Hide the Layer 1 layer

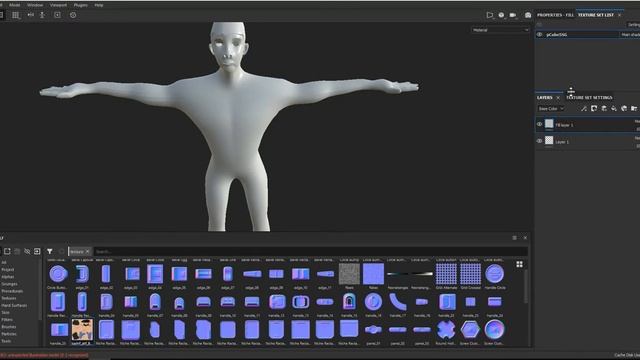(540, 141)
